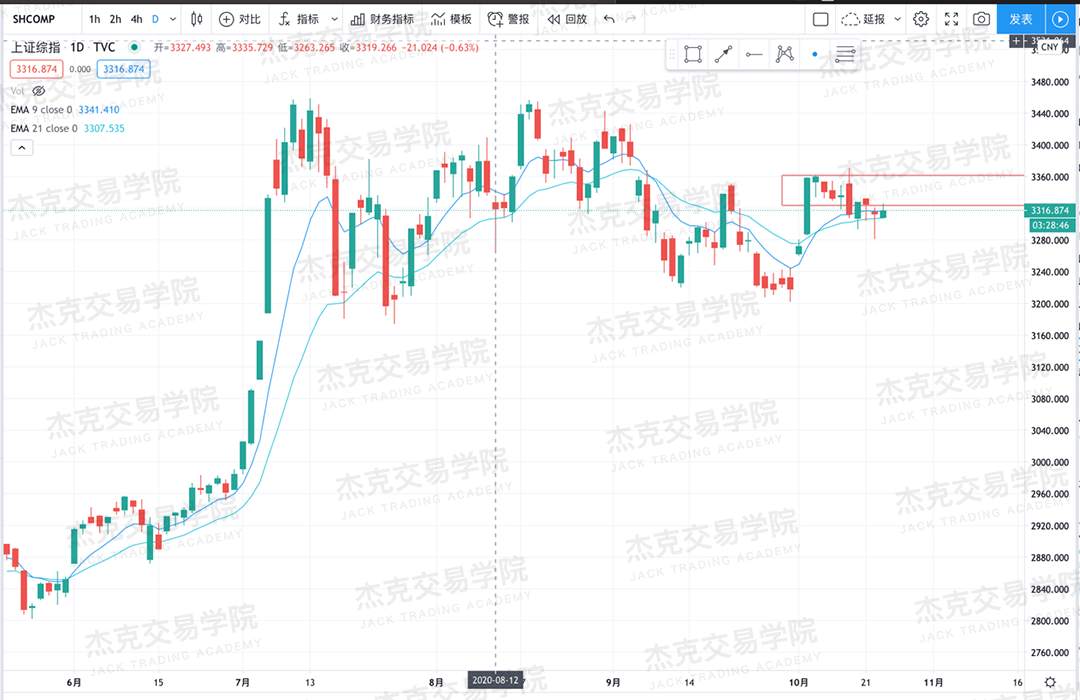Click the 2020-08-12 date label on time axis

point(495,680)
